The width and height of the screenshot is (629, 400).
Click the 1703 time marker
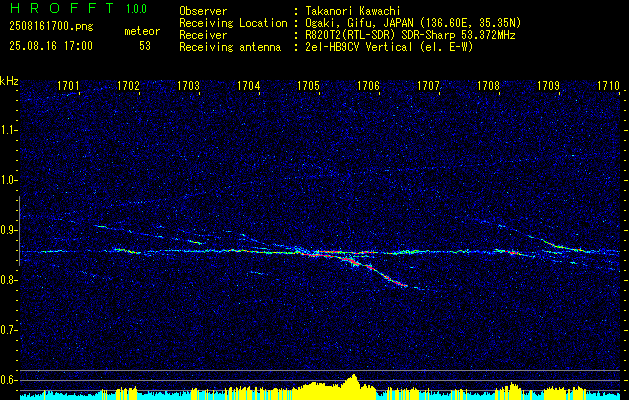pos(189,85)
